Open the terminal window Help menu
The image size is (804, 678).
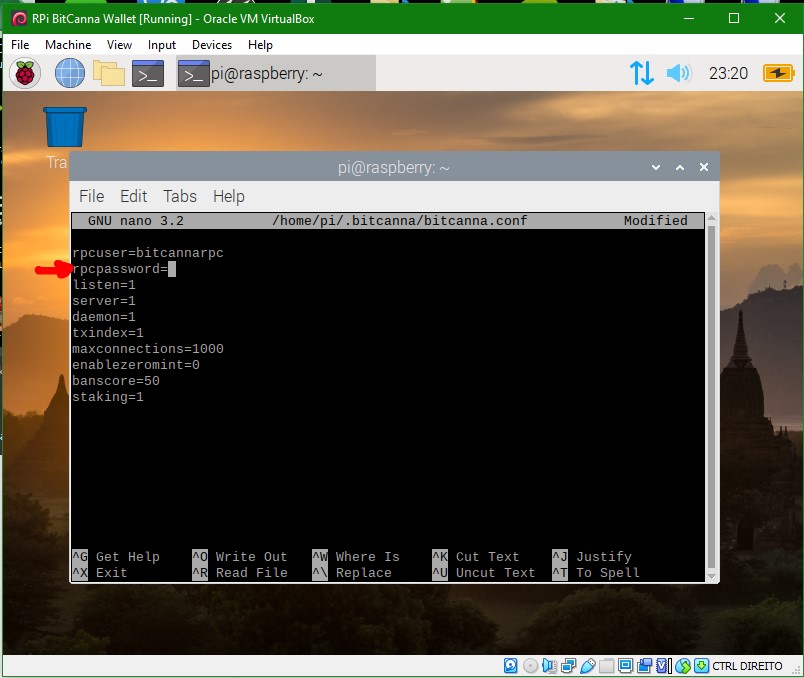click(x=229, y=196)
